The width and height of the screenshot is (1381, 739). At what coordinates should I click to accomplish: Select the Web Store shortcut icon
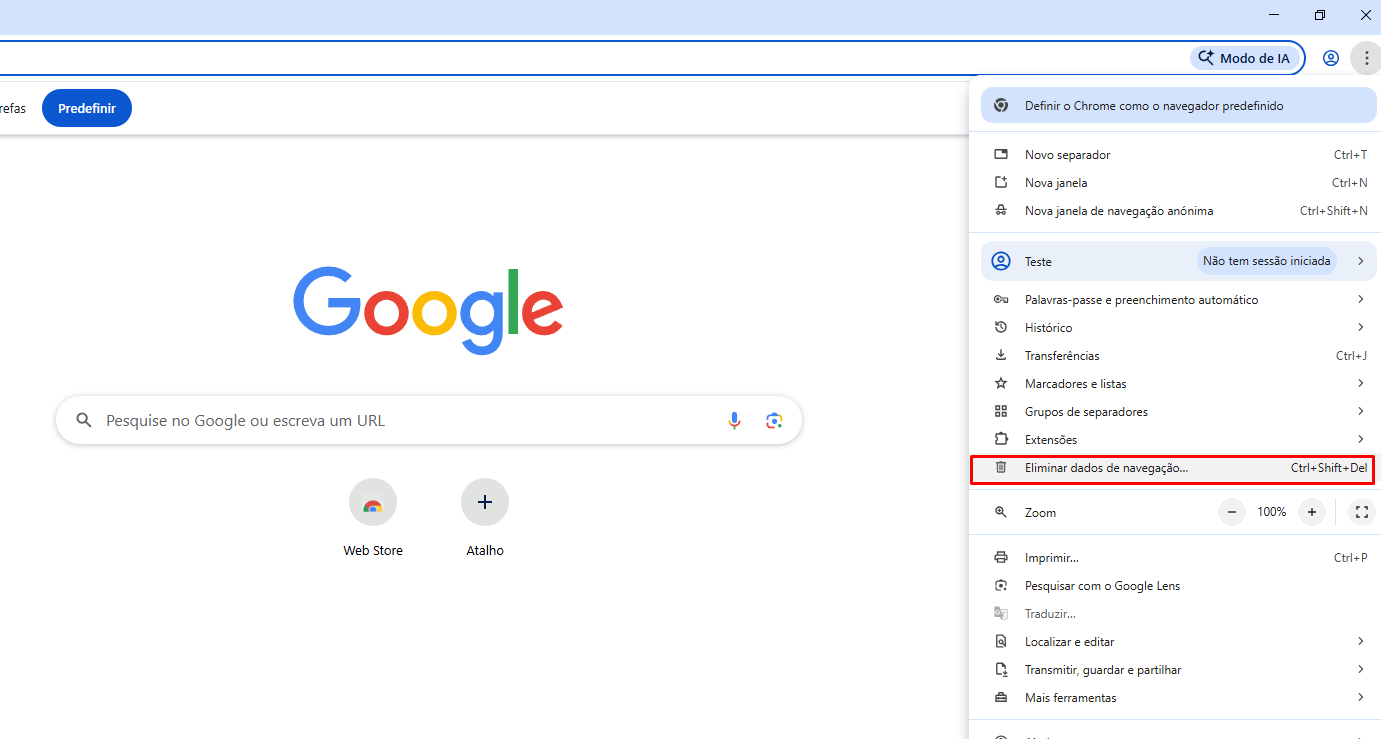[x=372, y=502]
